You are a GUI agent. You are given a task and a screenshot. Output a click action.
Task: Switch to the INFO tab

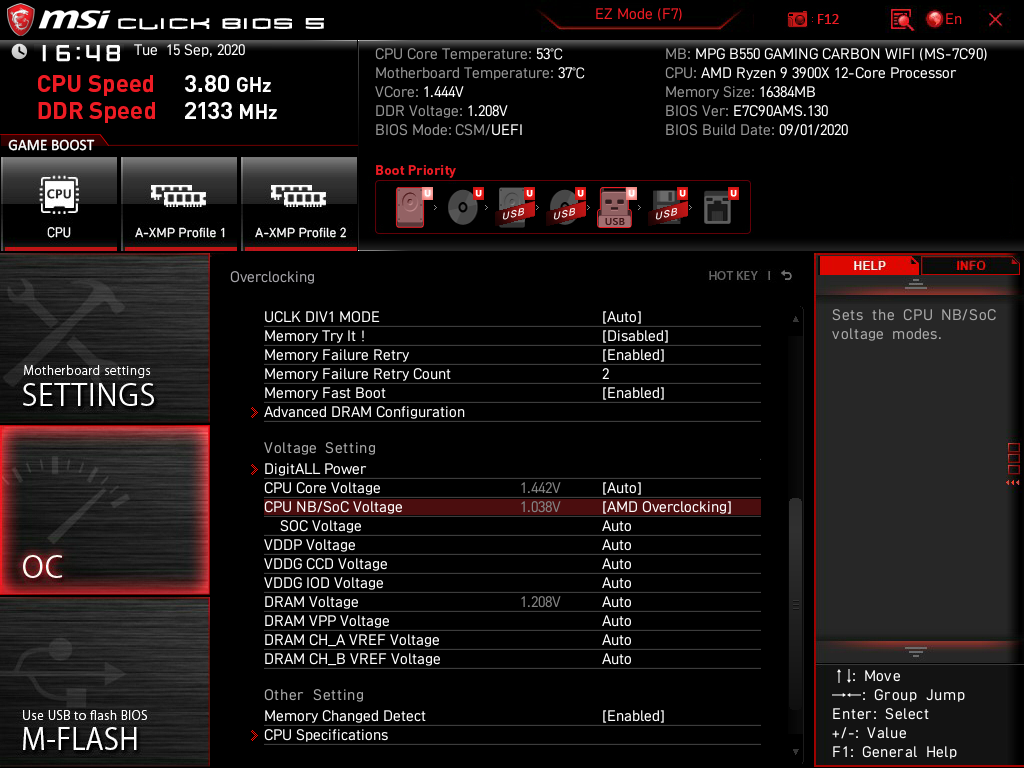tap(970, 265)
